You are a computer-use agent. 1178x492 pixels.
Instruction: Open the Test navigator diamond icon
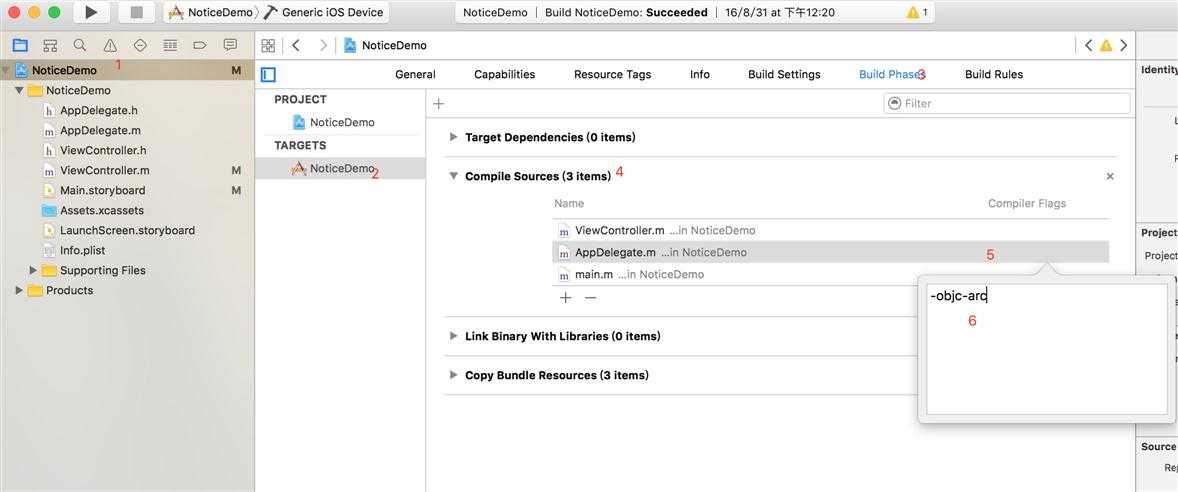(x=140, y=45)
